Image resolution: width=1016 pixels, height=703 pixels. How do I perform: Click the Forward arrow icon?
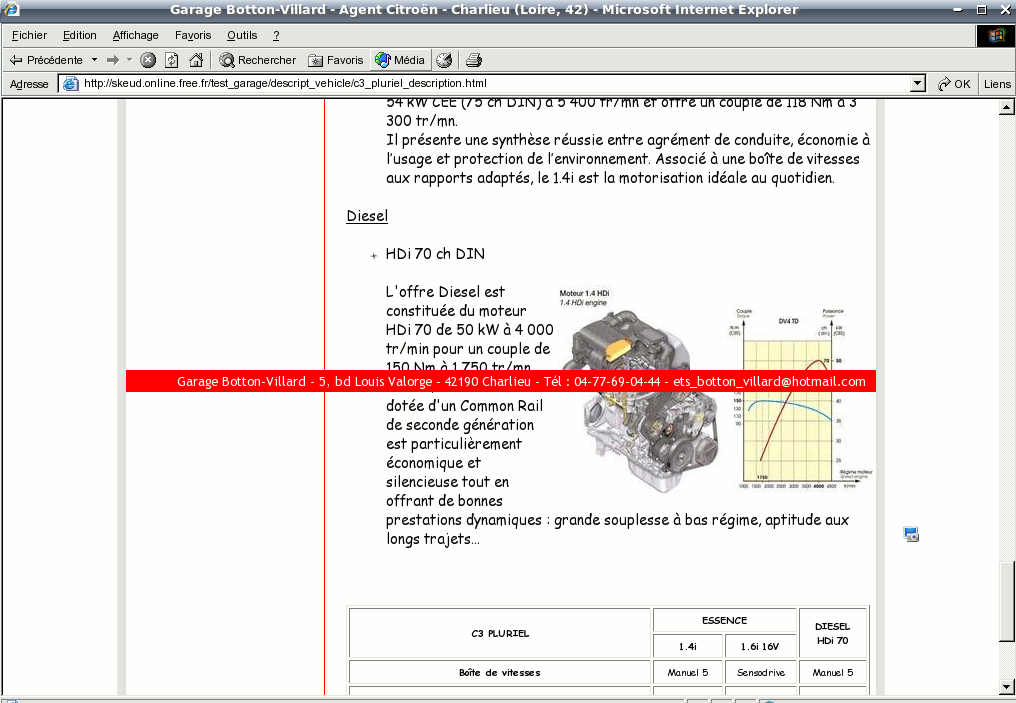click(x=113, y=60)
